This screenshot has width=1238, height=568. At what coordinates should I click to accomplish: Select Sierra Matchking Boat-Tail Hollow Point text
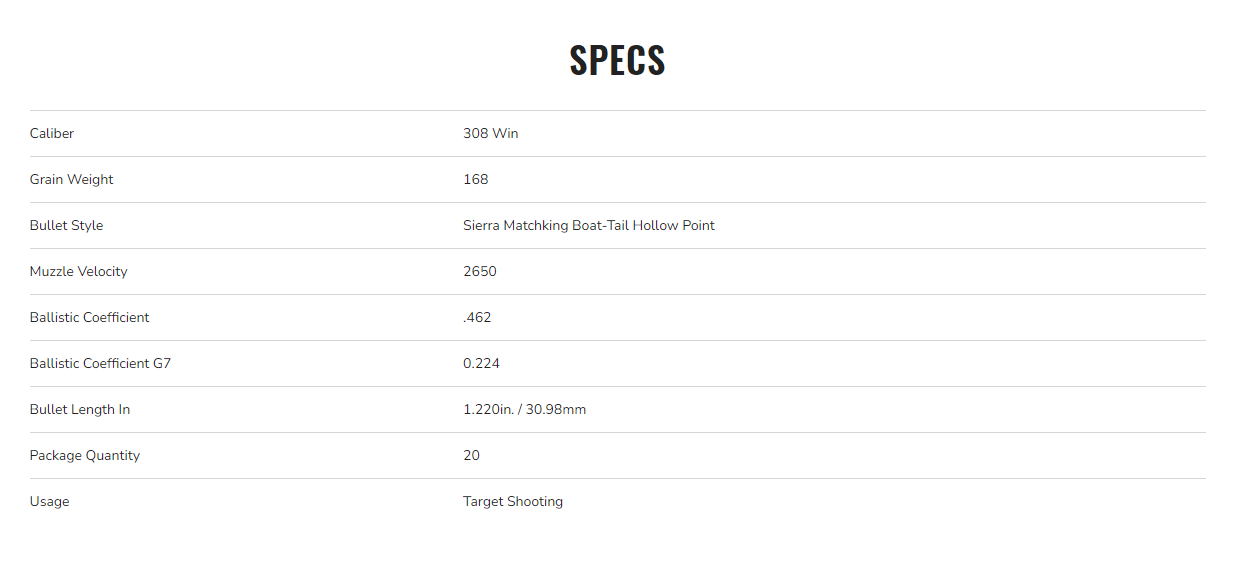tap(588, 226)
